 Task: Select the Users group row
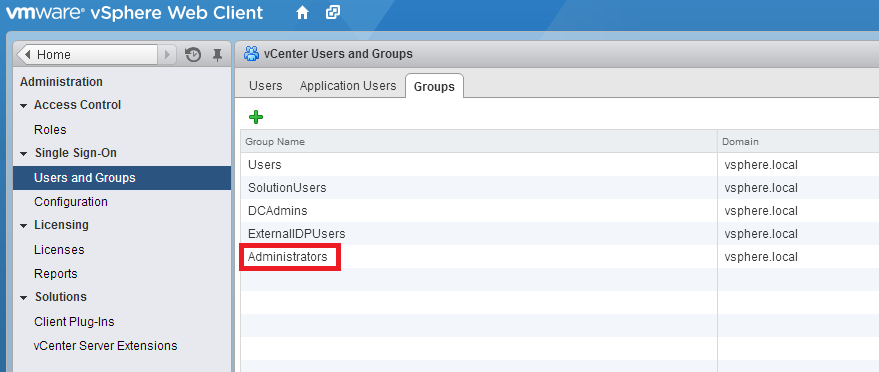tap(559, 165)
